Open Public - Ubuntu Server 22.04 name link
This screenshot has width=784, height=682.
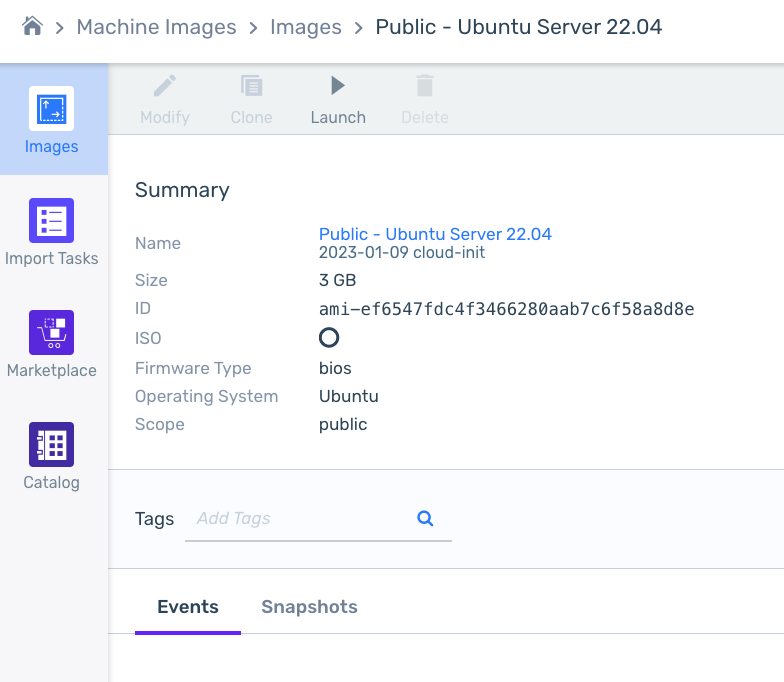coord(435,234)
